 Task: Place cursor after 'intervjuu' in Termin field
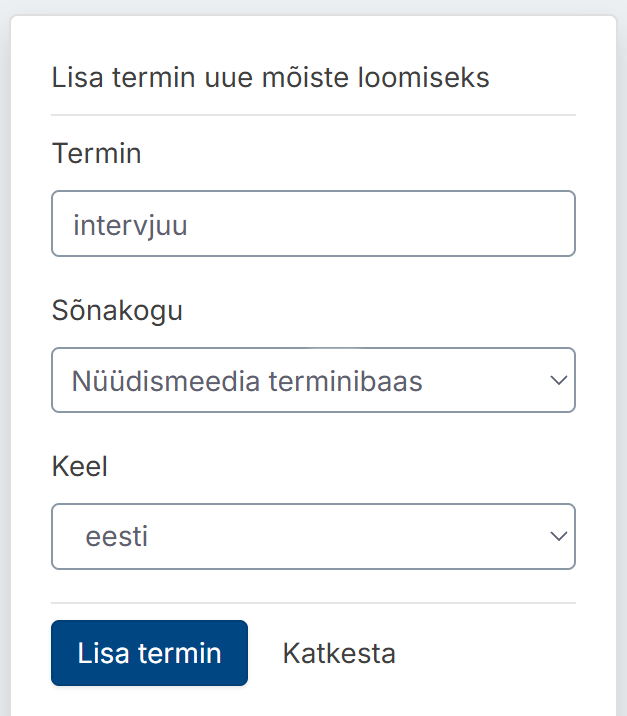(x=190, y=225)
